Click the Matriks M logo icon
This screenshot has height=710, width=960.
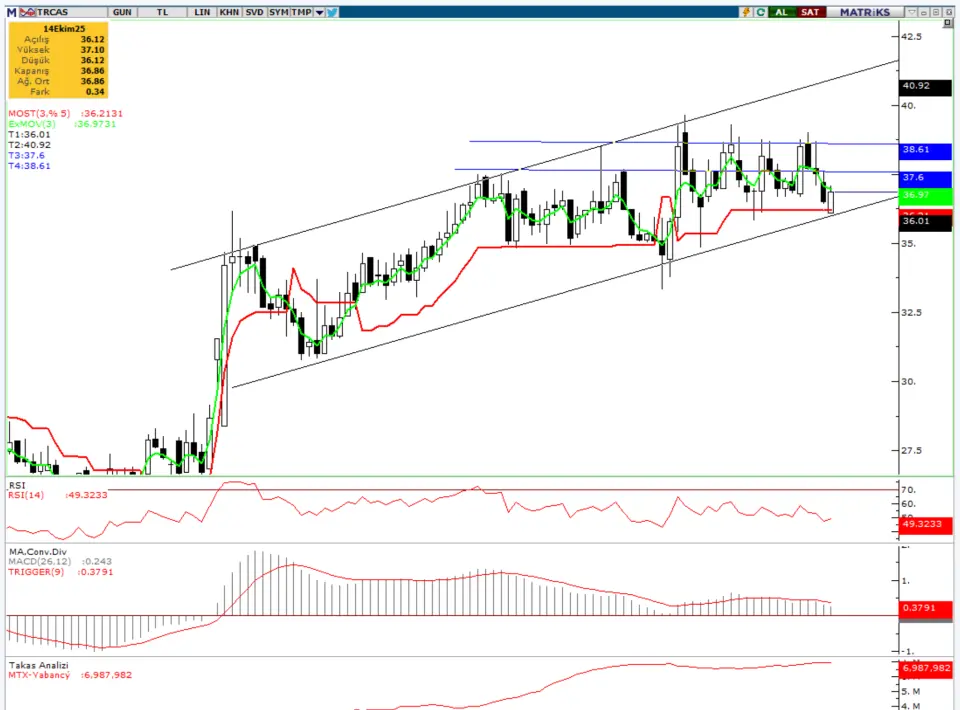11,11
